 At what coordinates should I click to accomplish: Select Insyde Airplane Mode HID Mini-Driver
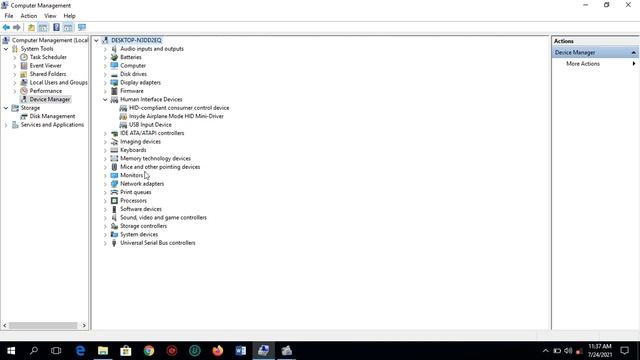tap(176, 116)
